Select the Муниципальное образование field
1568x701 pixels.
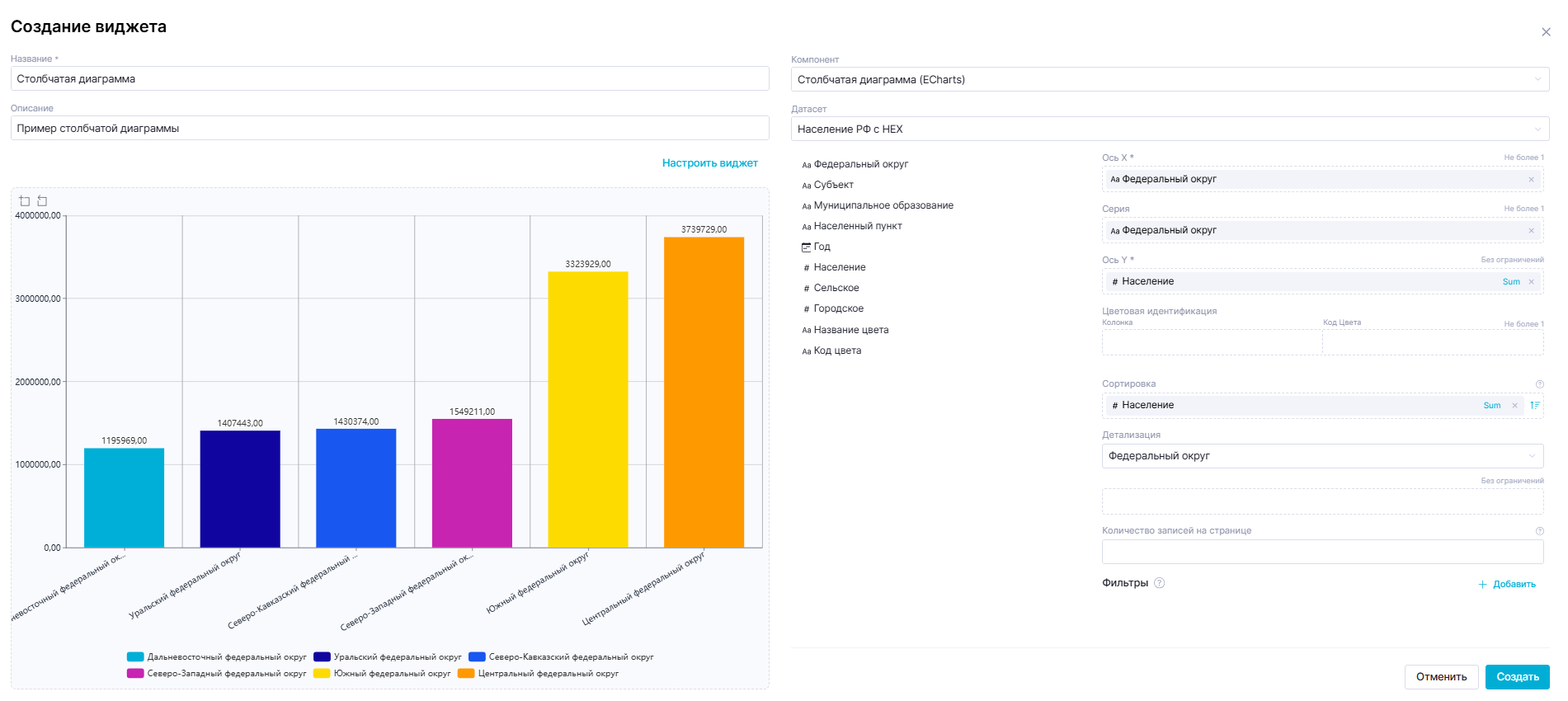click(x=883, y=205)
